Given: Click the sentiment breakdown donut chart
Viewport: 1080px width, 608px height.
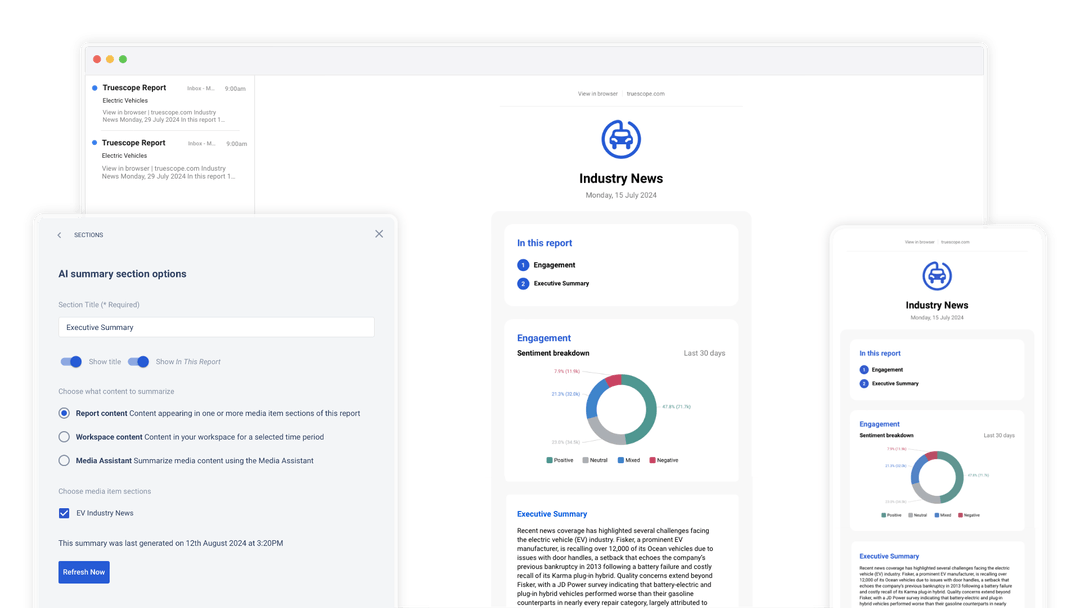Looking at the screenshot, I should [621, 410].
